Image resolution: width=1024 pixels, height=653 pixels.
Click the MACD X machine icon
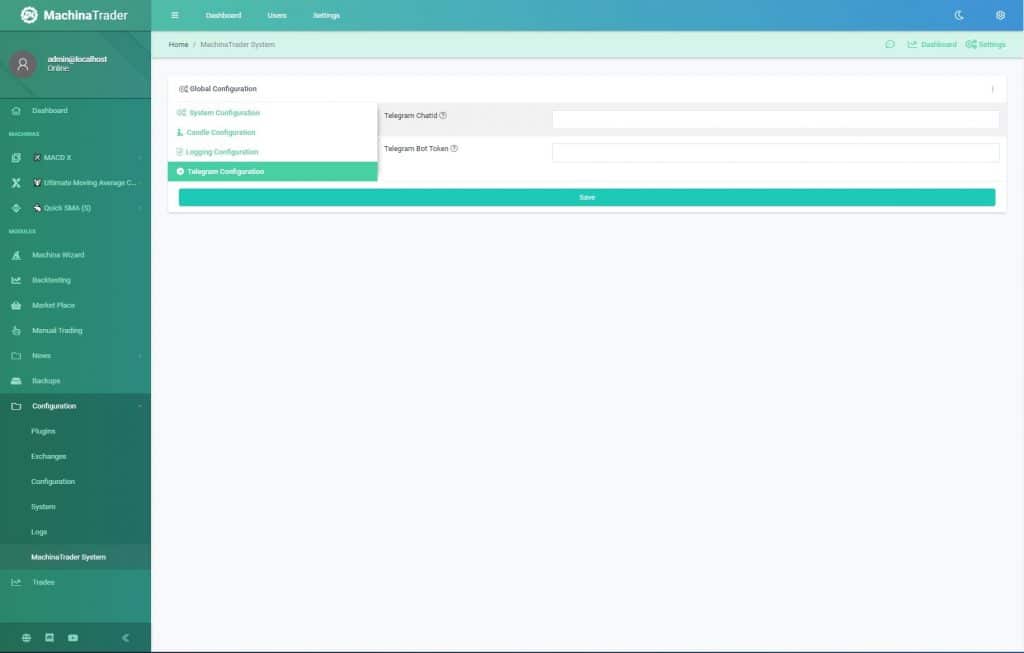(16, 157)
